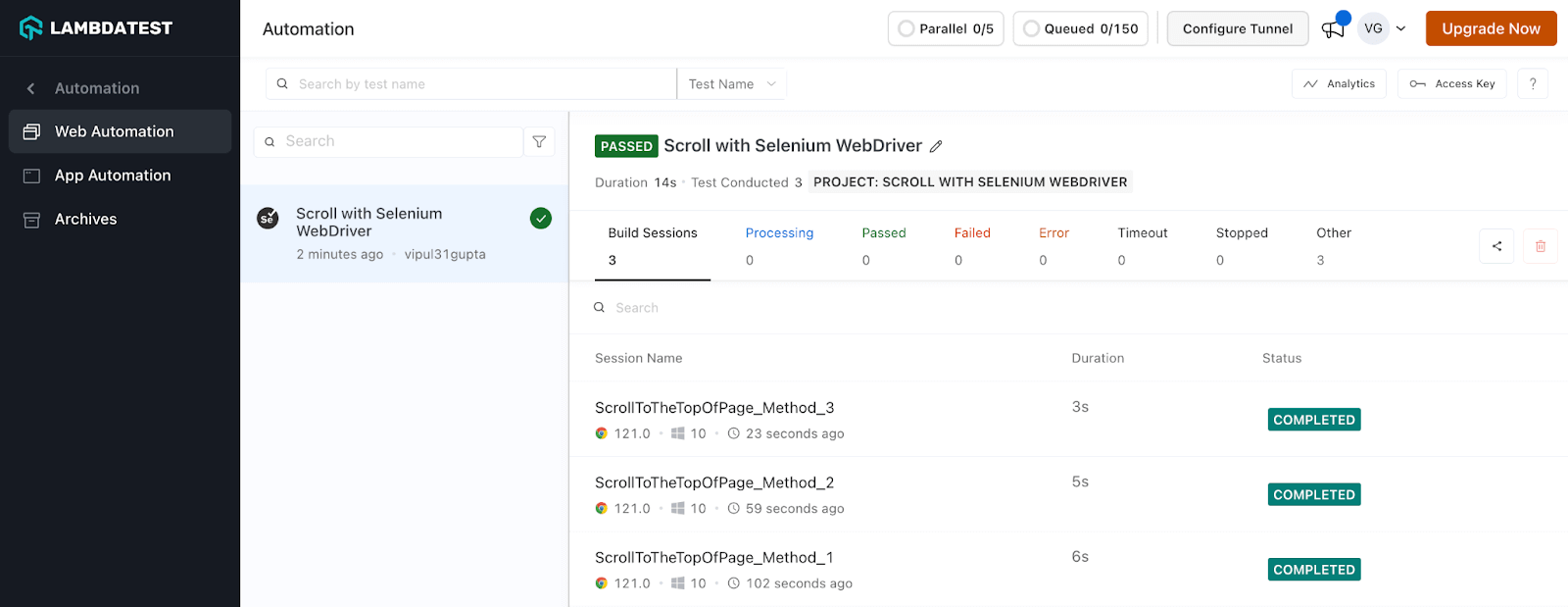Open the announcements megaphone icon

pos(1333,28)
